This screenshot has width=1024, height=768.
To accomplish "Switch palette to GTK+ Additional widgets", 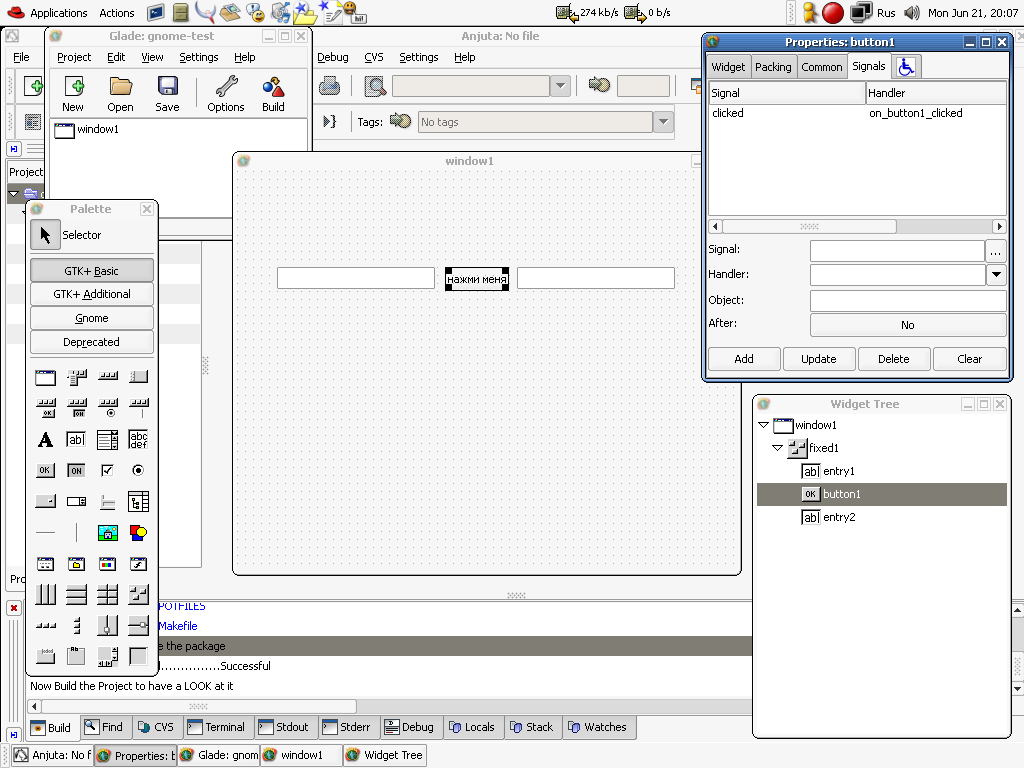I will coord(91,295).
